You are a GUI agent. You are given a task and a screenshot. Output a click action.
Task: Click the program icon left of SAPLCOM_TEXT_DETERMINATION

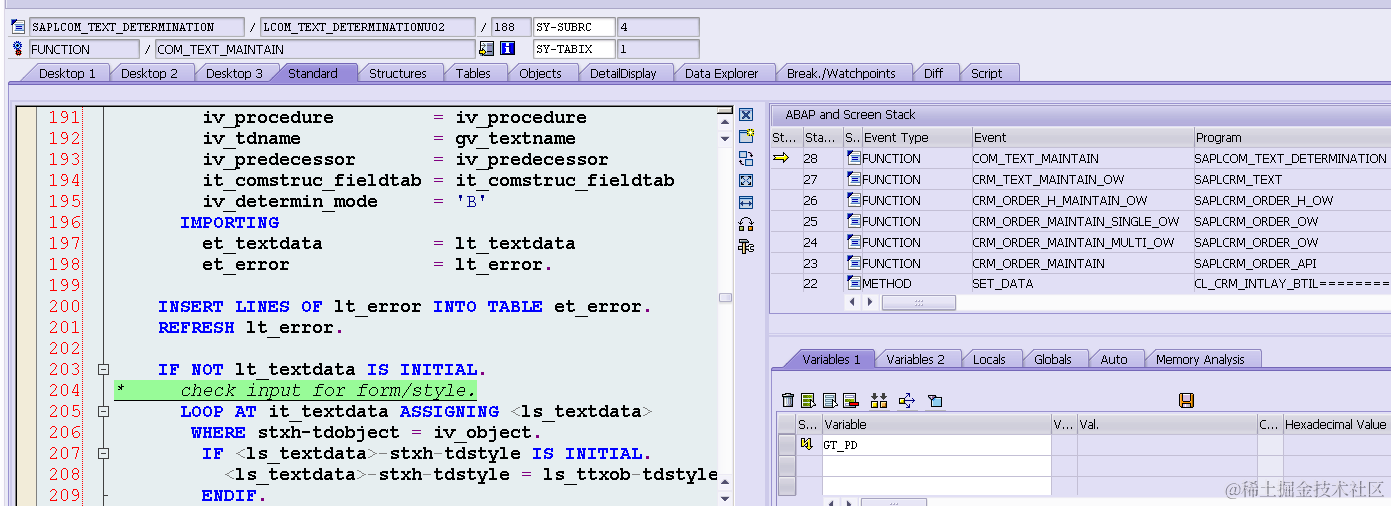pos(17,27)
